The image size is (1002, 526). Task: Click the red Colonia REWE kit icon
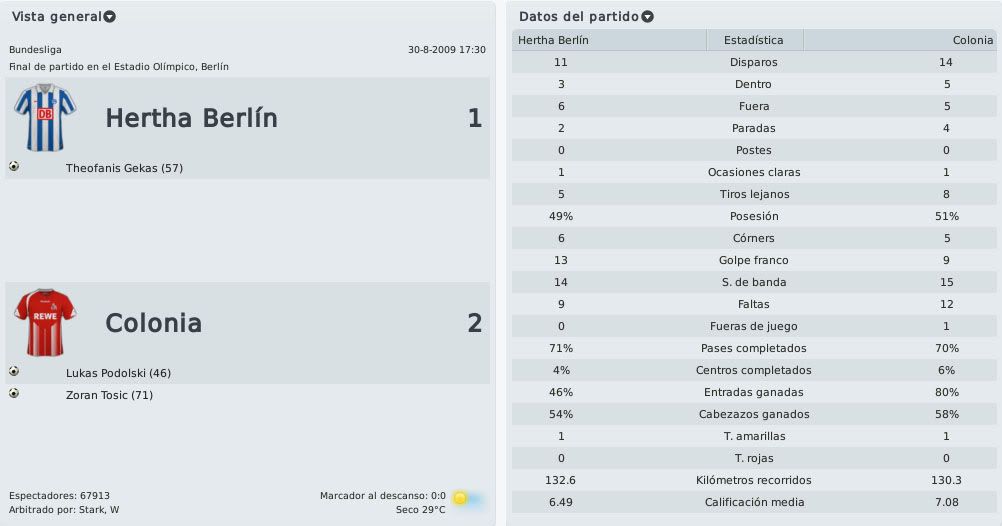[45, 323]
